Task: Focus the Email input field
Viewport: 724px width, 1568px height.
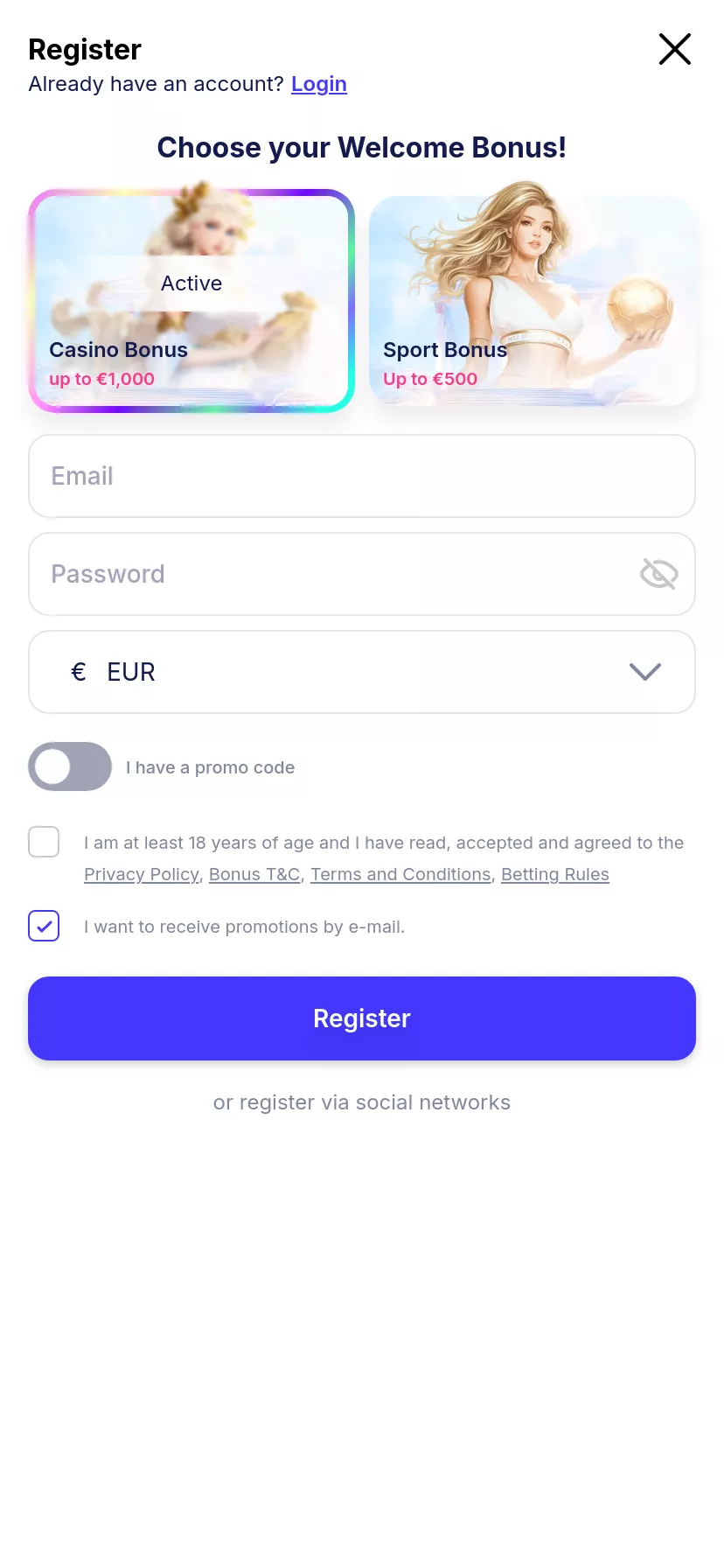Action: click(x=362, y=476)
